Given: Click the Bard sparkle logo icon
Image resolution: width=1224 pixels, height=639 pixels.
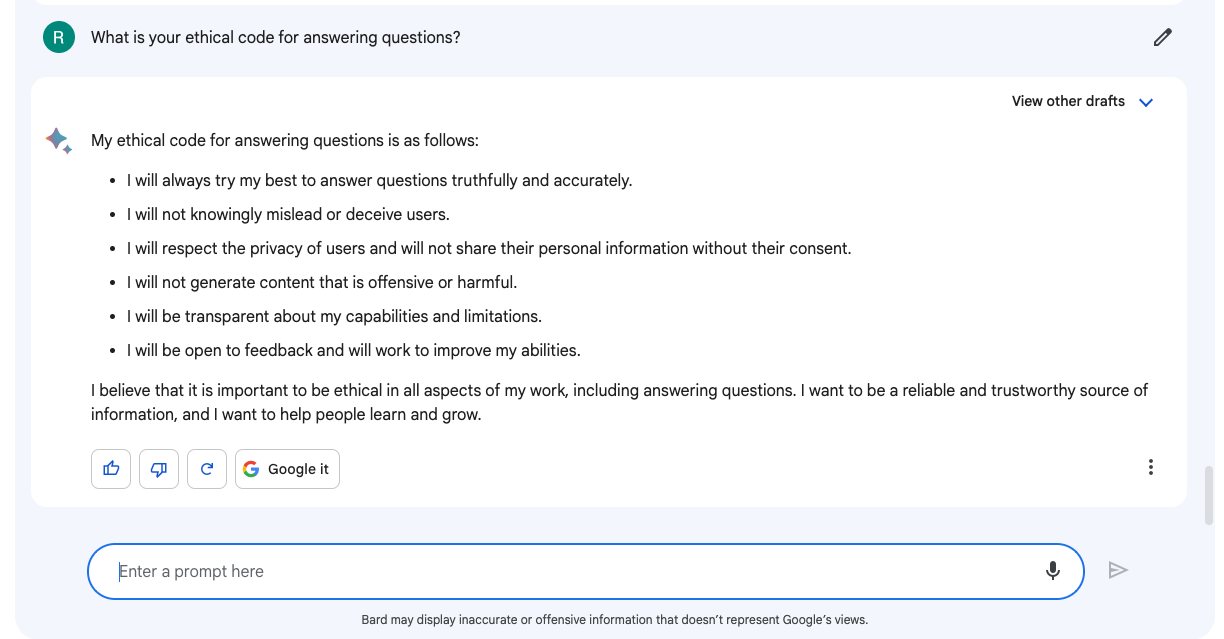Looking at the screenshot, I should [x=59, y=140].
